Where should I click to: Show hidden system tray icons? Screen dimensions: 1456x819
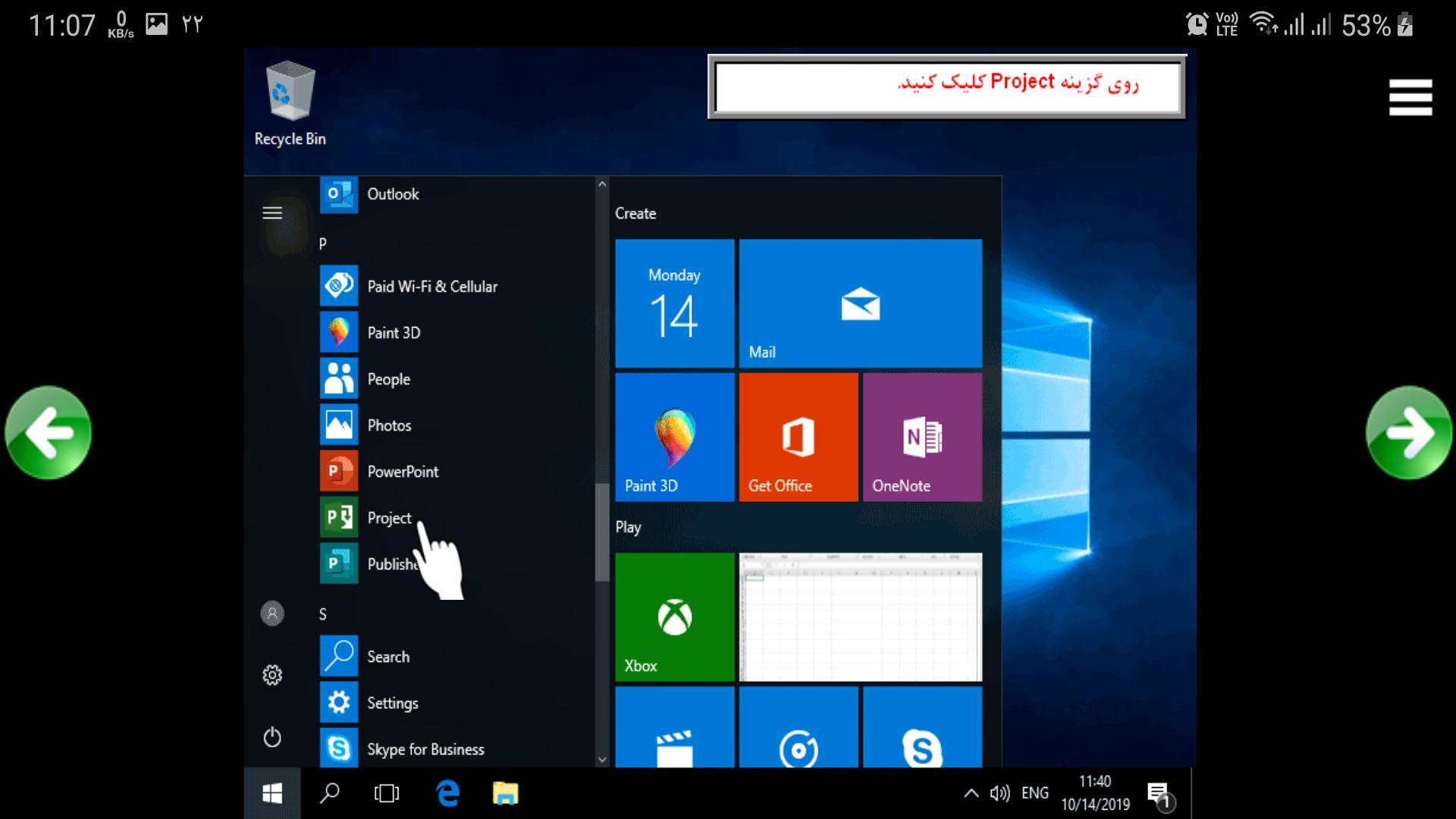(971, 793)
